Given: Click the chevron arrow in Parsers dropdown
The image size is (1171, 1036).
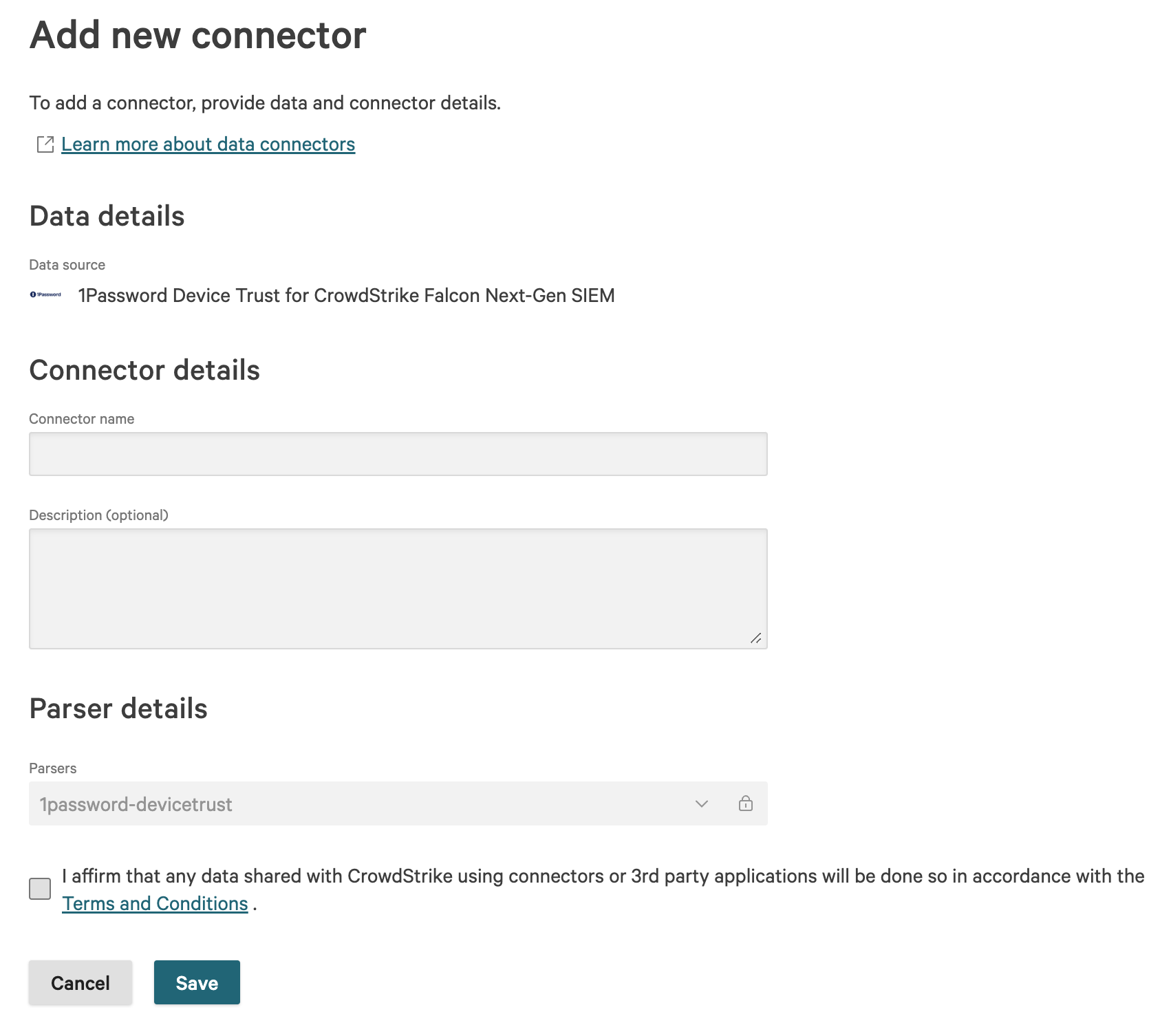Looking at the screenshot, I should (x=702, y=803).
